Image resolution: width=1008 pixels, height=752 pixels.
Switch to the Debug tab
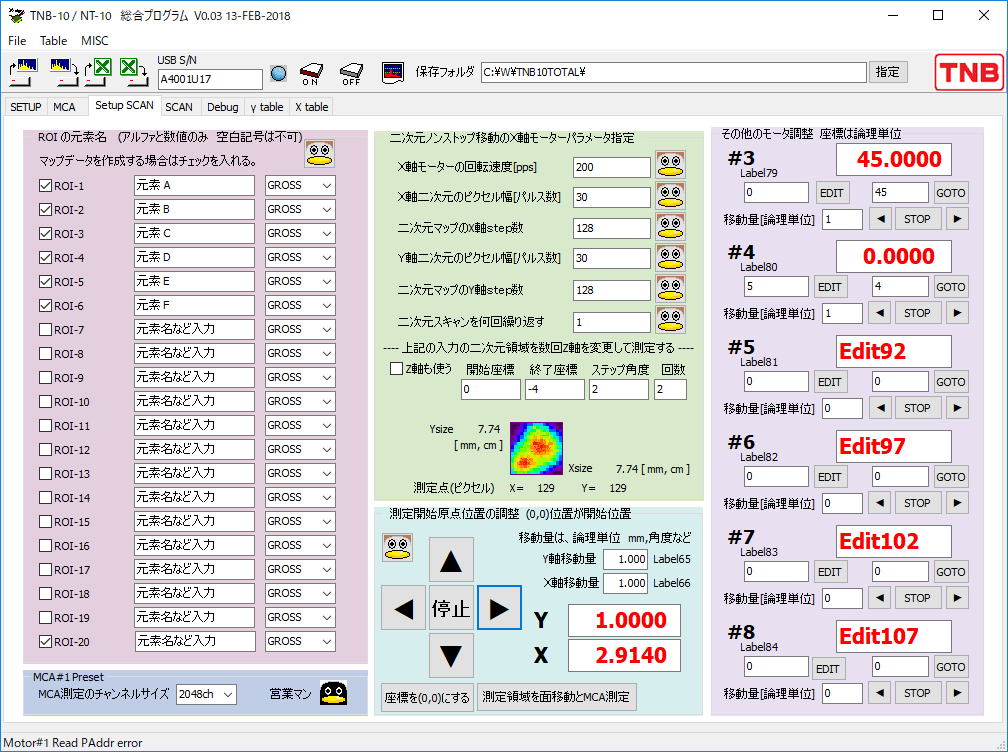pos(222,107)
